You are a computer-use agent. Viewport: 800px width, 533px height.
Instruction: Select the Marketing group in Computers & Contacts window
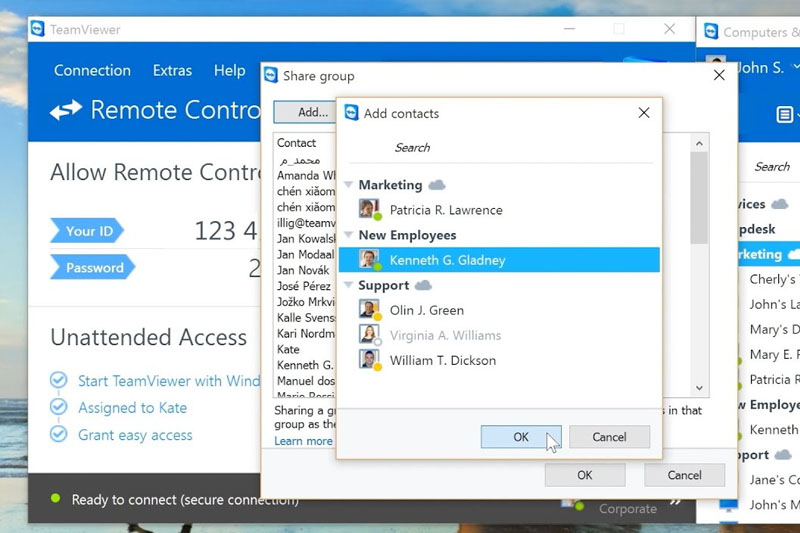[x=769, y=254]
